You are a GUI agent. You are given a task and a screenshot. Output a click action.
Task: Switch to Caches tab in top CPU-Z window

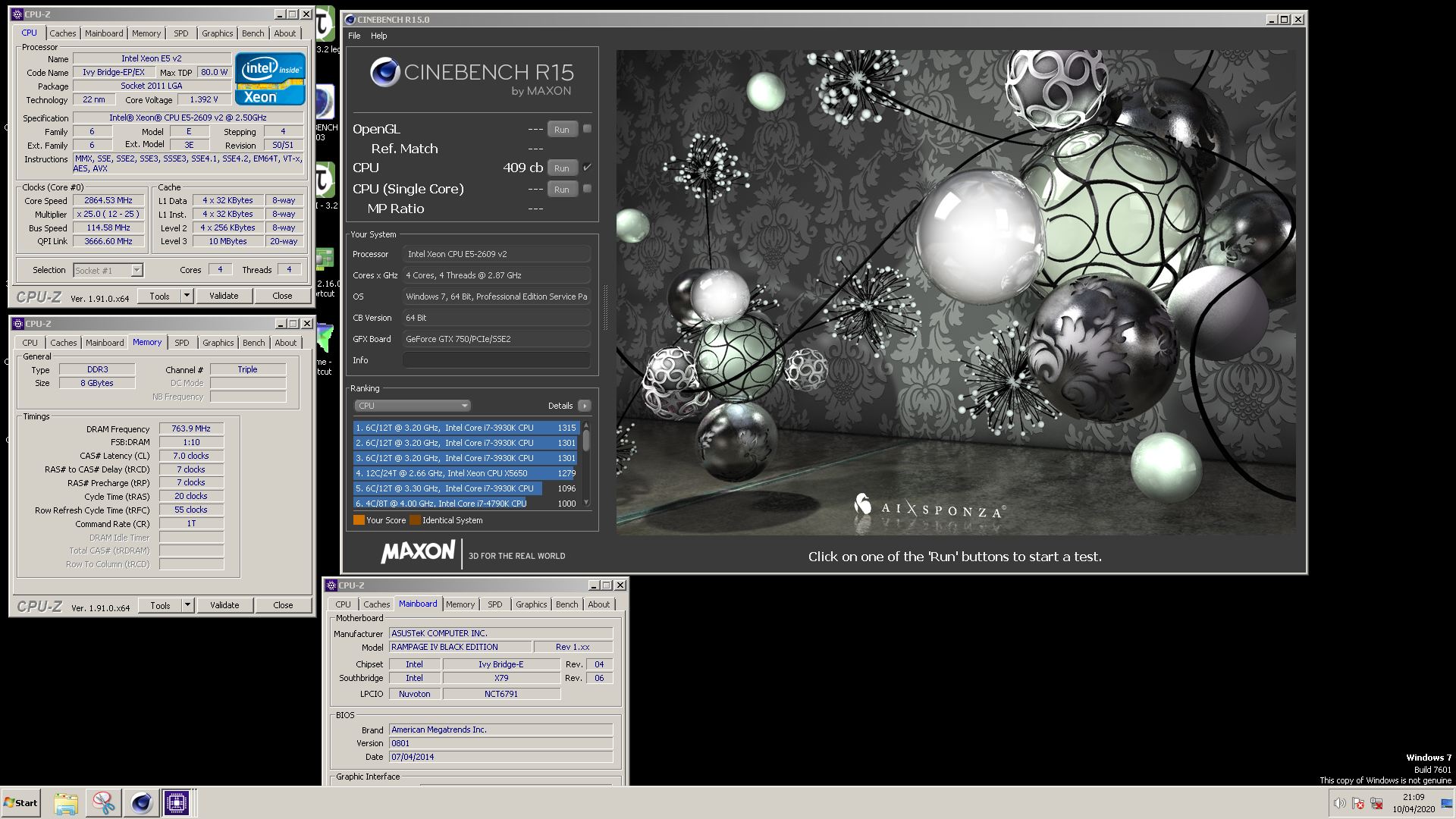tap(63, 33)
